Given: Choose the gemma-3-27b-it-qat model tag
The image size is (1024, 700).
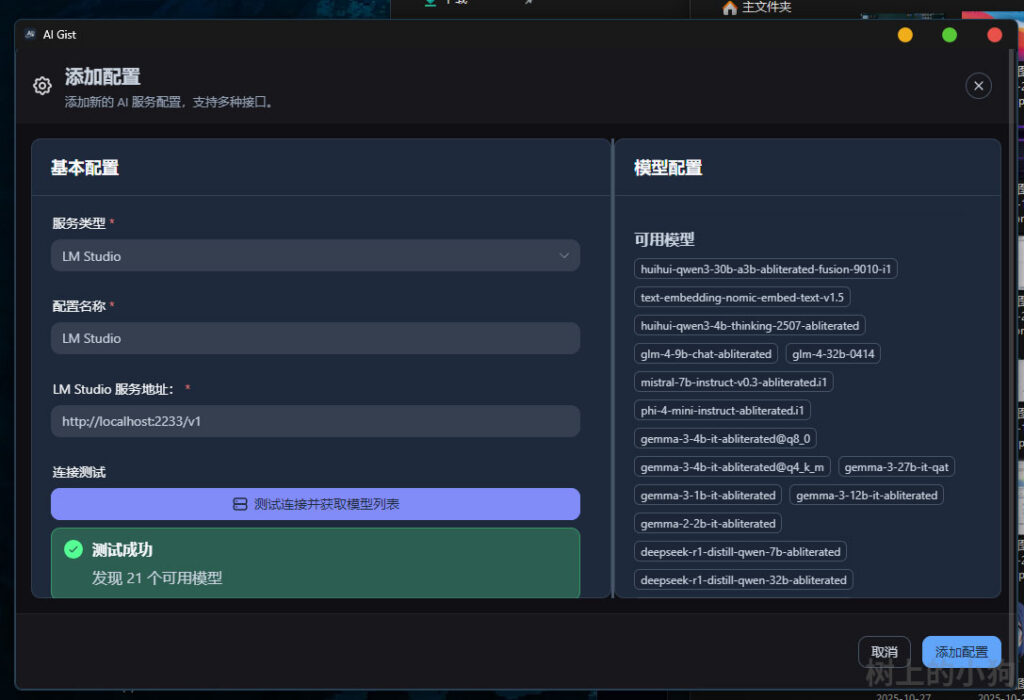Looking at the screenshot, I should point(896,467).
